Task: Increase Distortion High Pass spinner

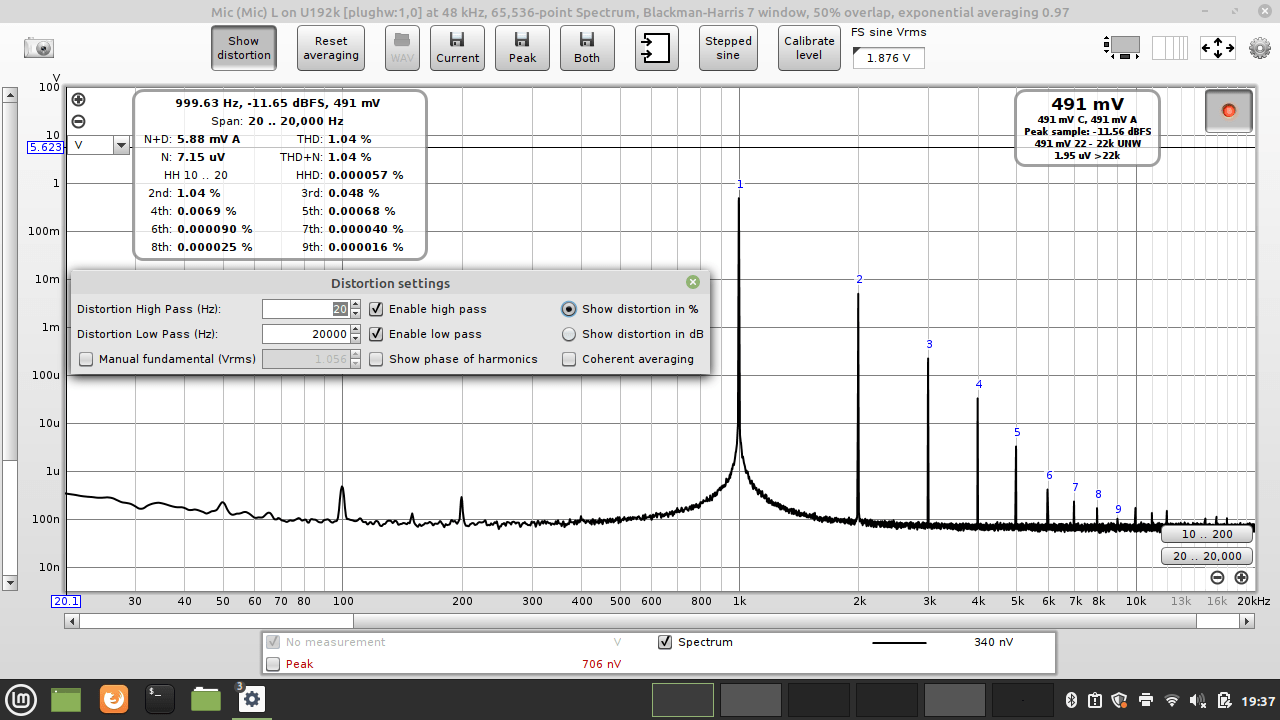Action: 355,304
